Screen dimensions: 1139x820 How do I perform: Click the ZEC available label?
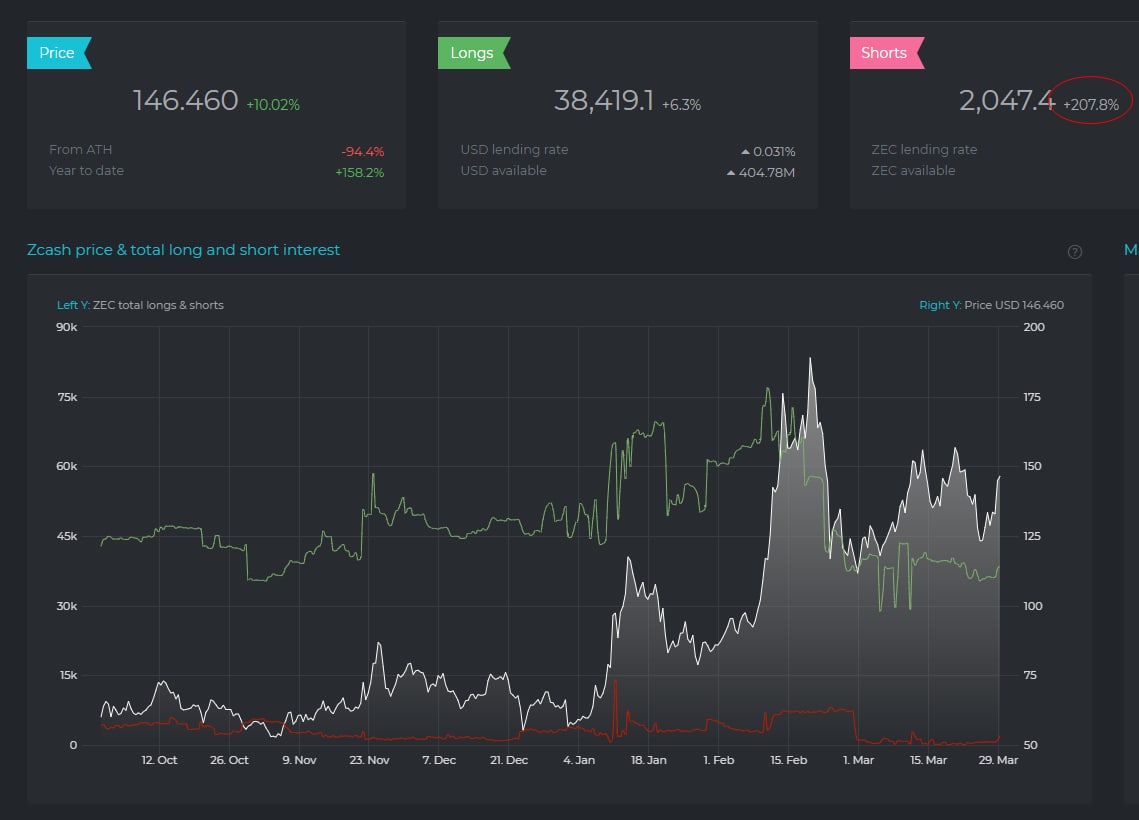pos(913,171)
